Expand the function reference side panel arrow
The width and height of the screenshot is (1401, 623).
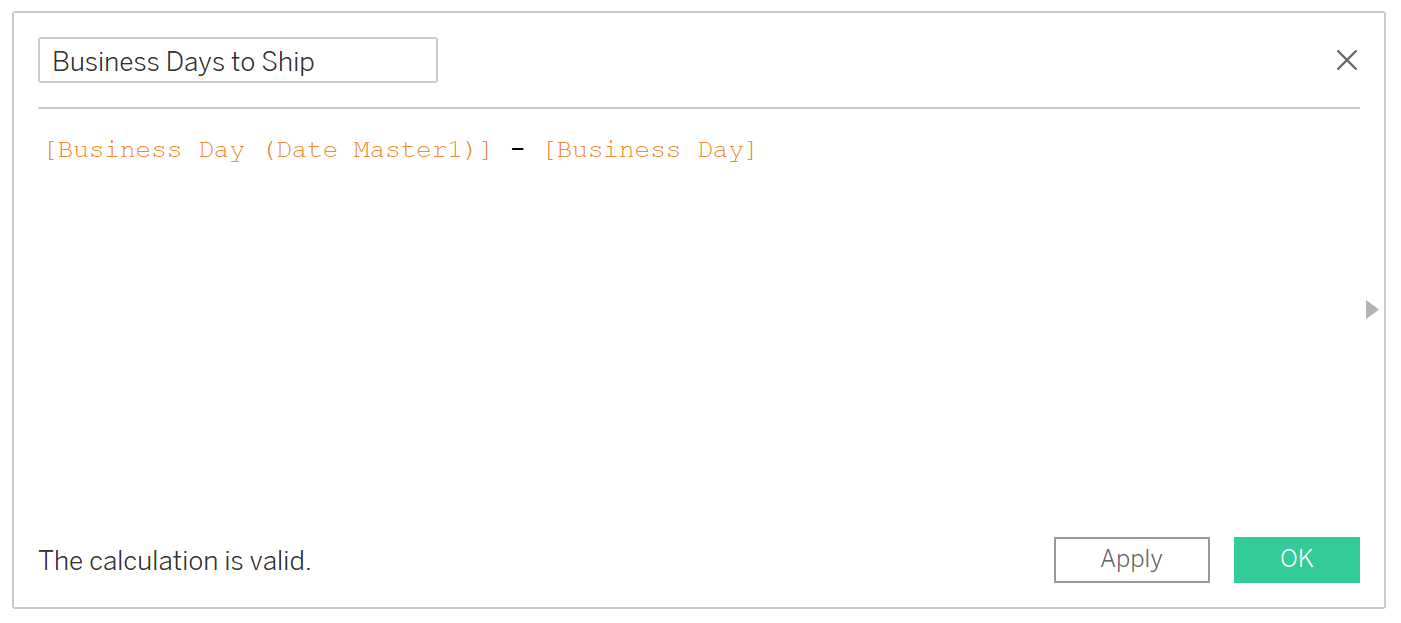(1372, 310)
